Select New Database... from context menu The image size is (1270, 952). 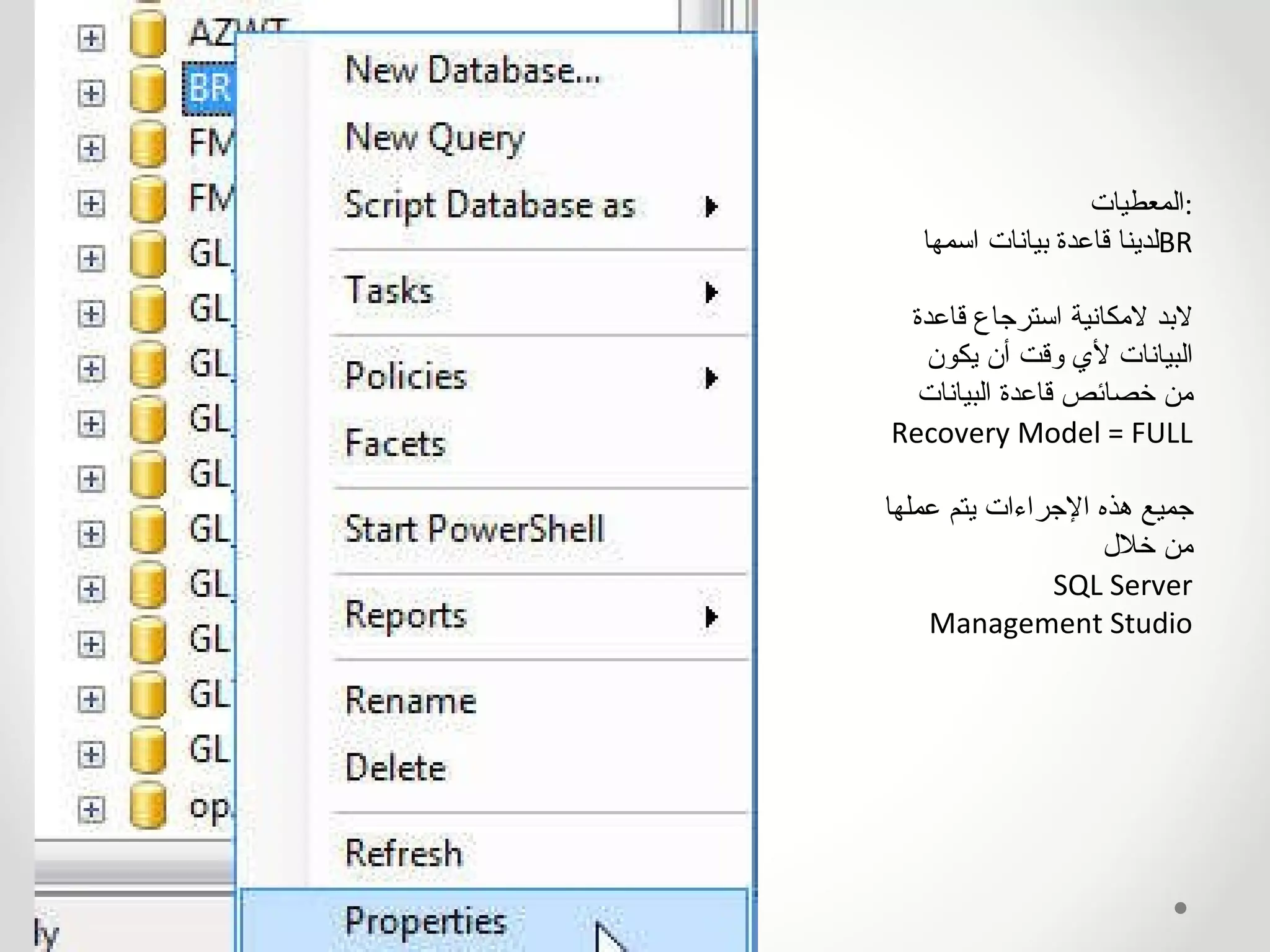[494, 70]
